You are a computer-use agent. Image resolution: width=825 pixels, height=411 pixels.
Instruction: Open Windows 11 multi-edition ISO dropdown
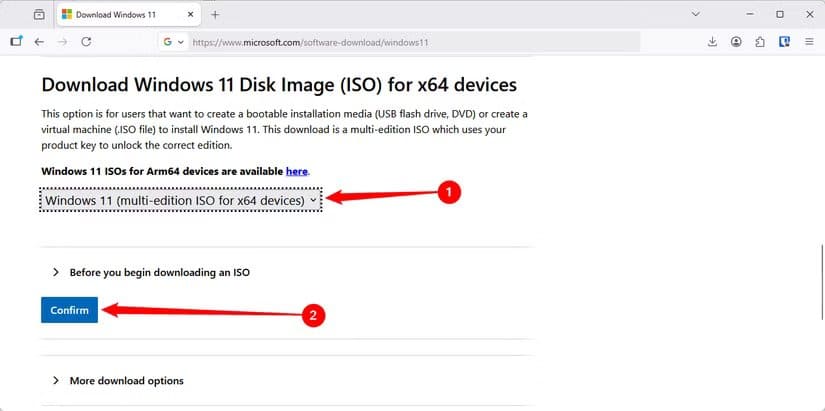point(180,200)
